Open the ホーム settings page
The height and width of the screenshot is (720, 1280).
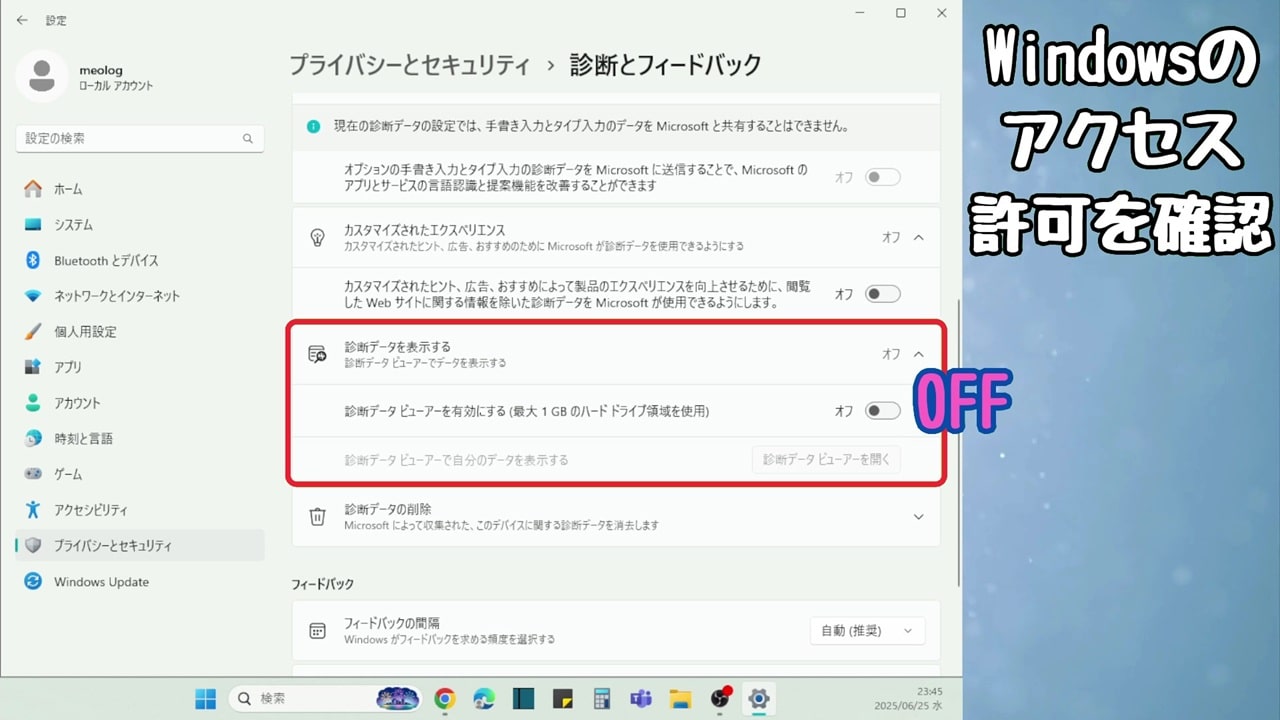140,189
